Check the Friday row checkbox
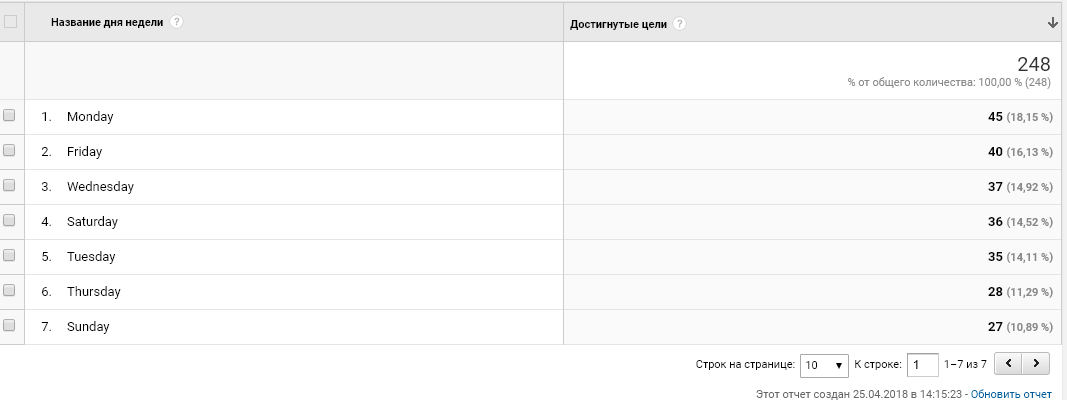The image size is (1067, 400). pos(9,150)
